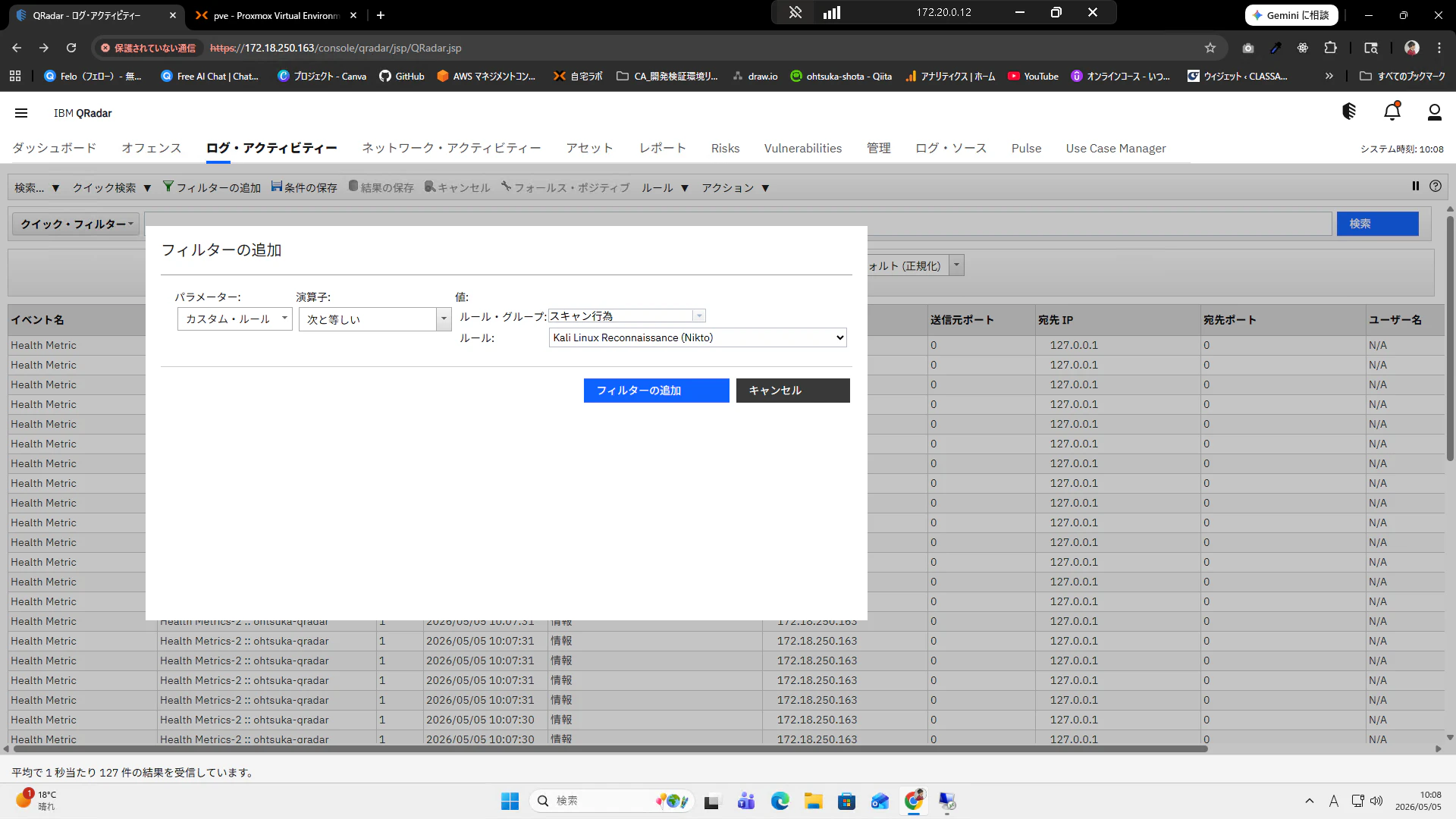Open the Chrome apps grid icon

(x=15, y=76)
